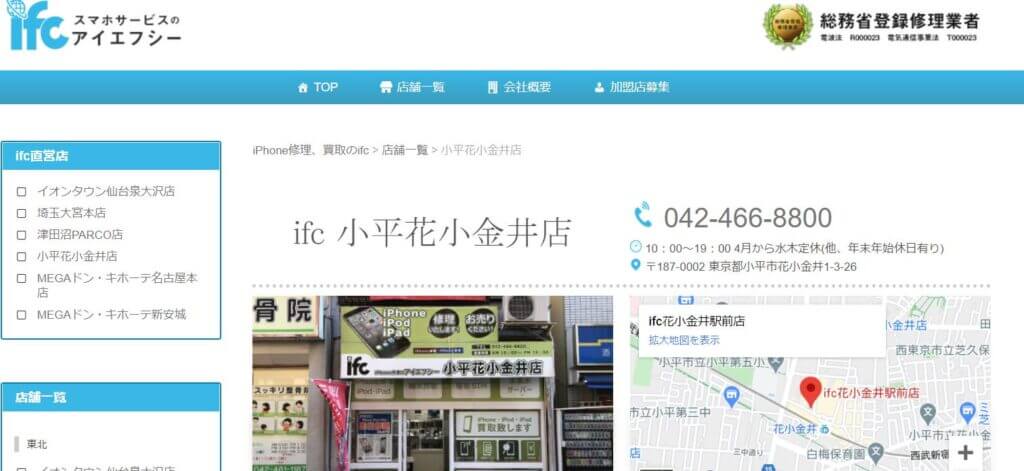Click the 花小金井 station label on map
Image resolution: width=1024 pixels, height=471 pixels.
[795, 429]
